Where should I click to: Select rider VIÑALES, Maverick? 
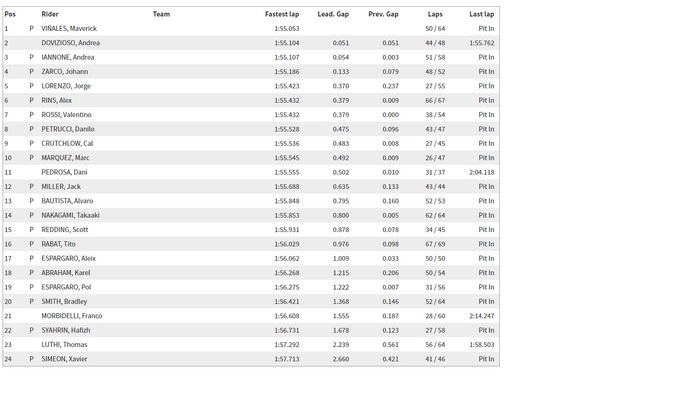pyautogui.click(x=69, y=28)
